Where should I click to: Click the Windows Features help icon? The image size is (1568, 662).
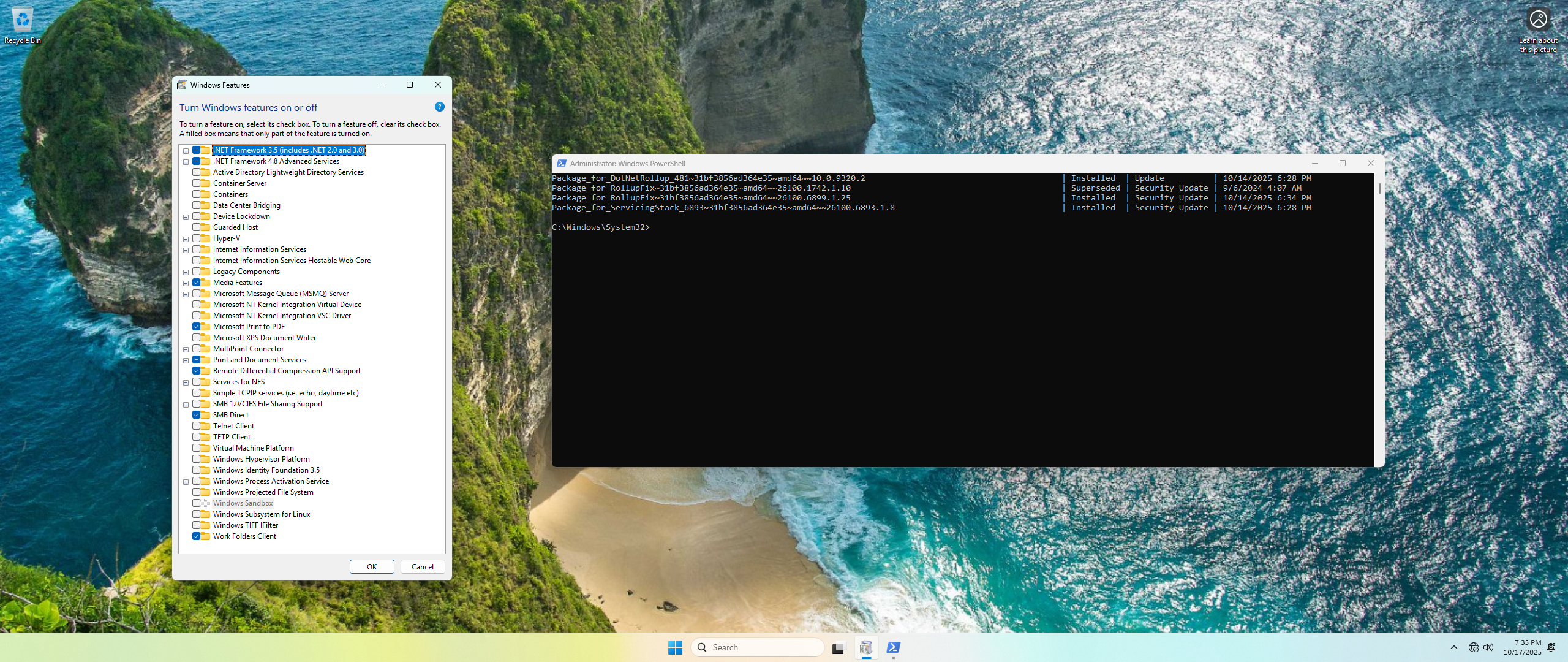pos(439,107)
